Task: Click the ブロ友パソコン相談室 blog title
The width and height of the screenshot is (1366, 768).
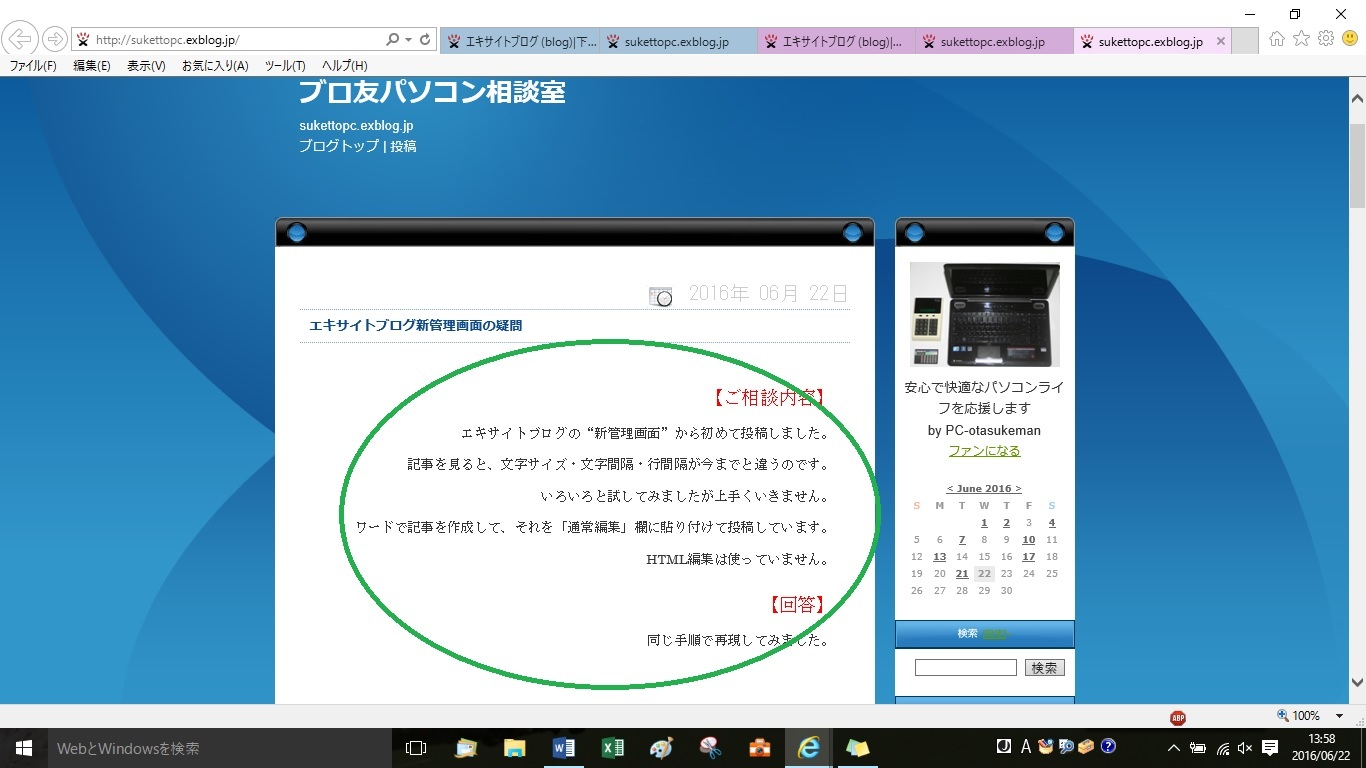Action: tap(432, 92)
